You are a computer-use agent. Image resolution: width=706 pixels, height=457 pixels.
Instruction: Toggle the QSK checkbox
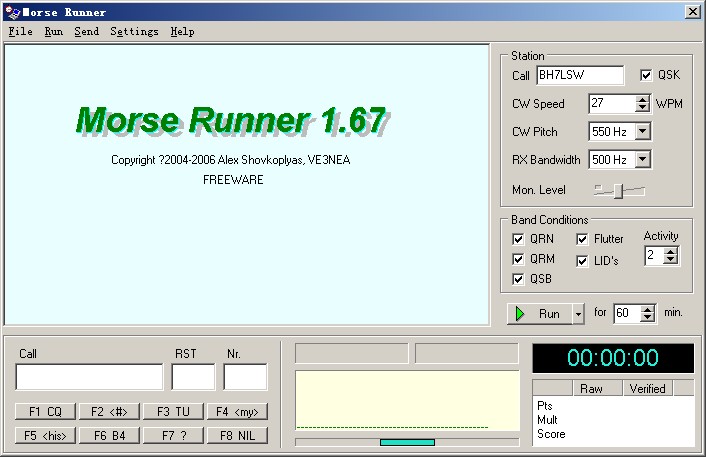tap(646, 75)
